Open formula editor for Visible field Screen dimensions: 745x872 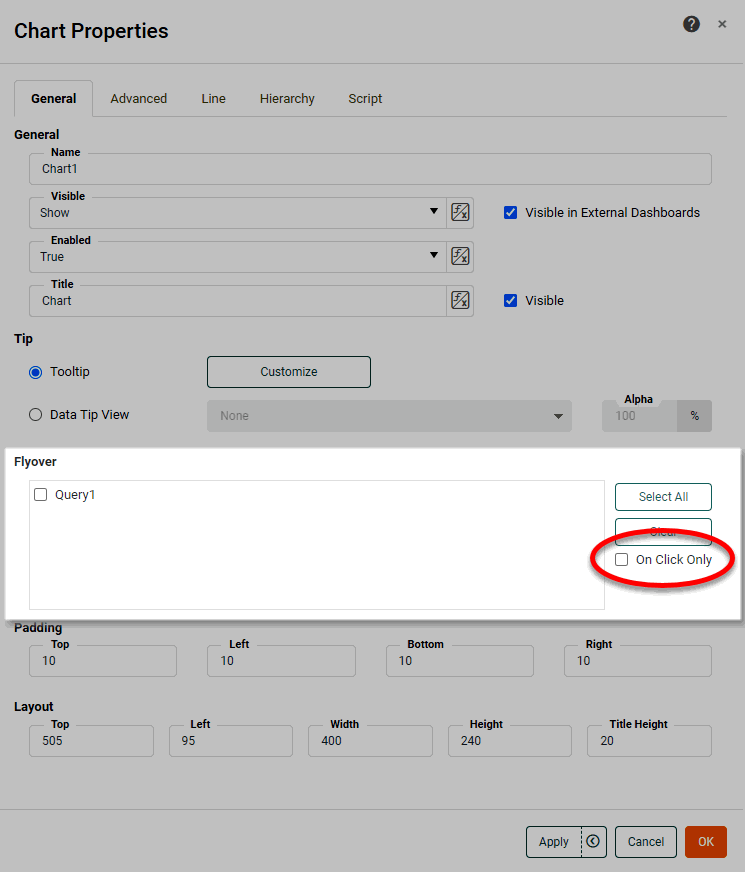[x=460, y=212]
